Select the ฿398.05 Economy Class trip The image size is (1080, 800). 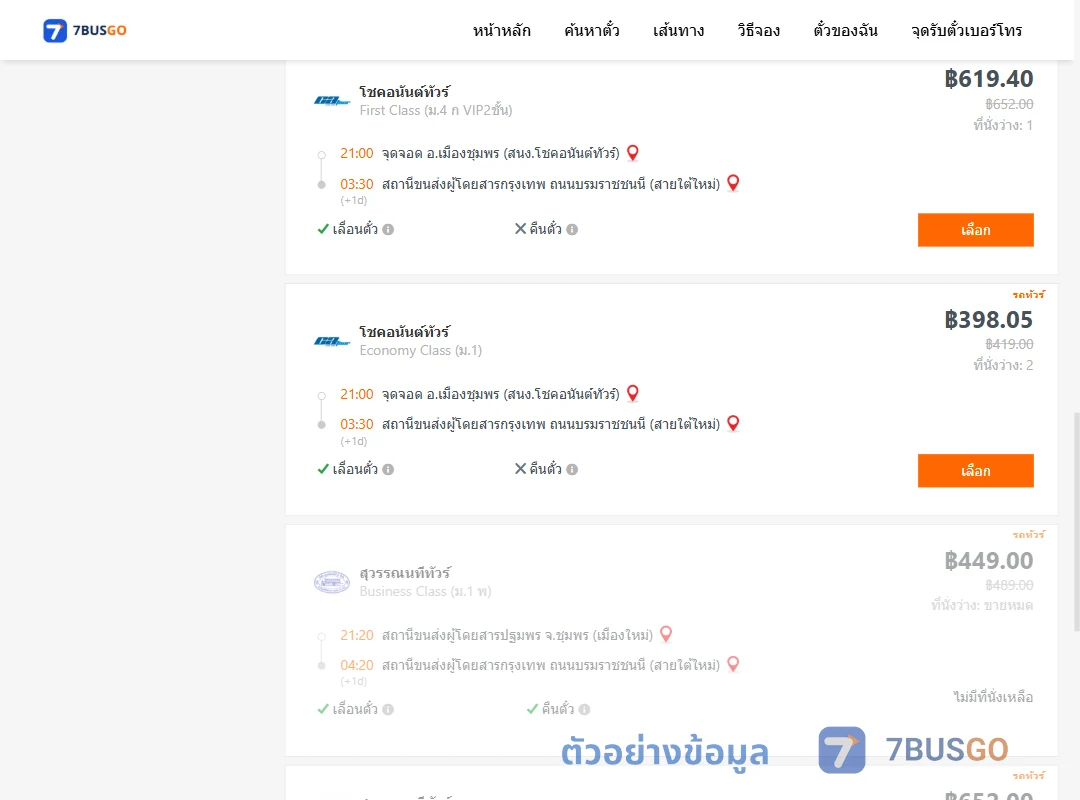click(x=975, y=471)
